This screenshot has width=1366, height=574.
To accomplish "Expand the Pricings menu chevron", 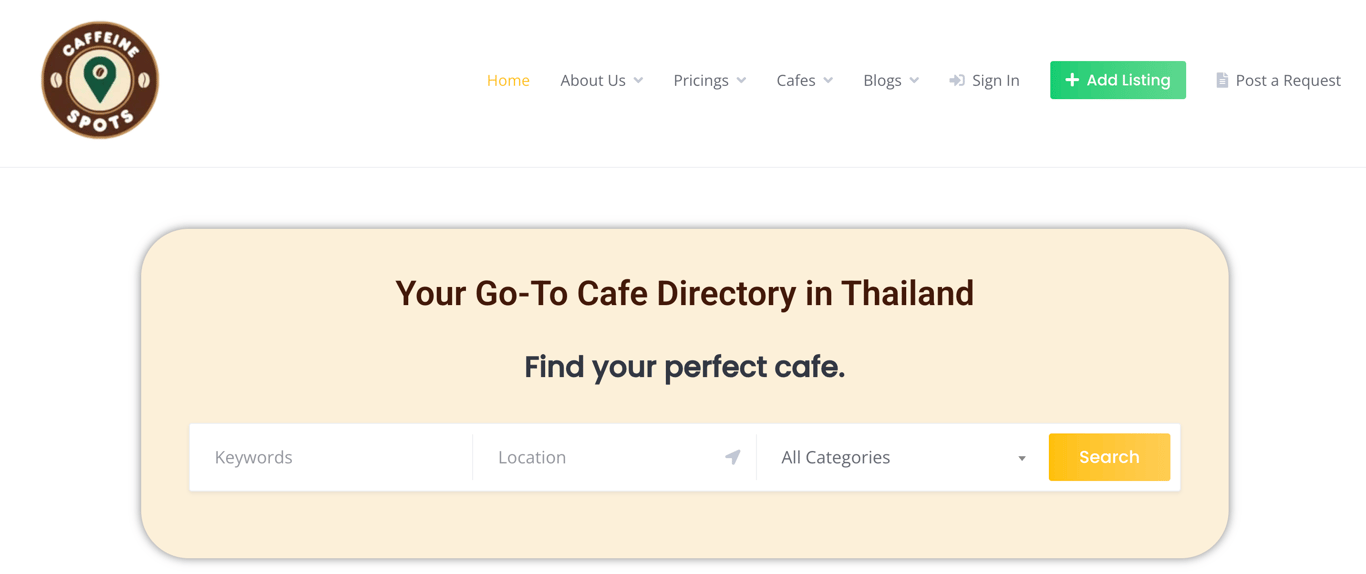I will pyautogui.click(x=741, y=81).
